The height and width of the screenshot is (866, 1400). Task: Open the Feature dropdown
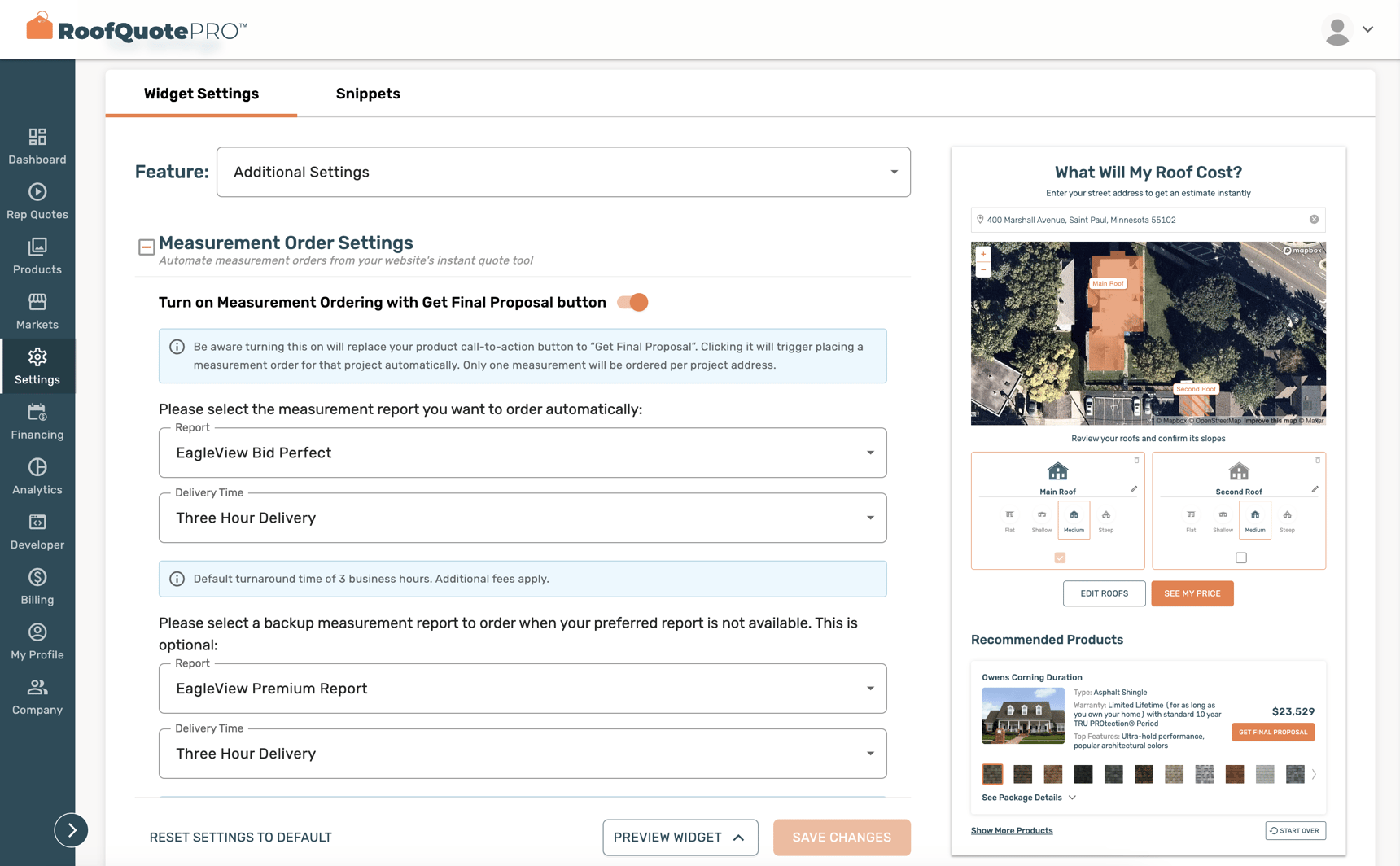point(563,172)
